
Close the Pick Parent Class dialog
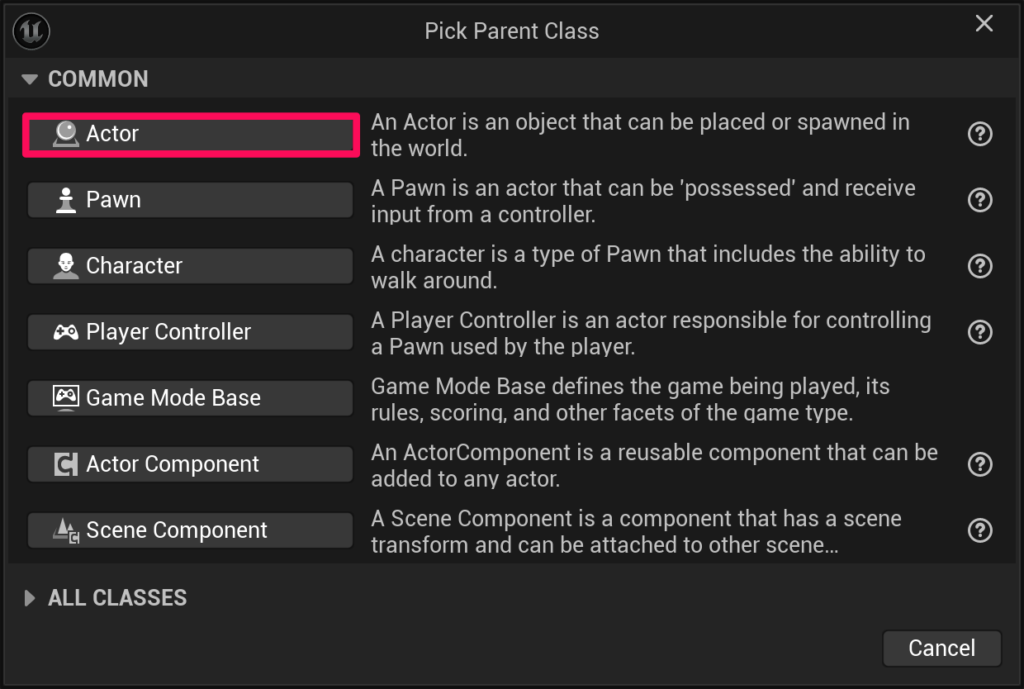tap(984, 24)
